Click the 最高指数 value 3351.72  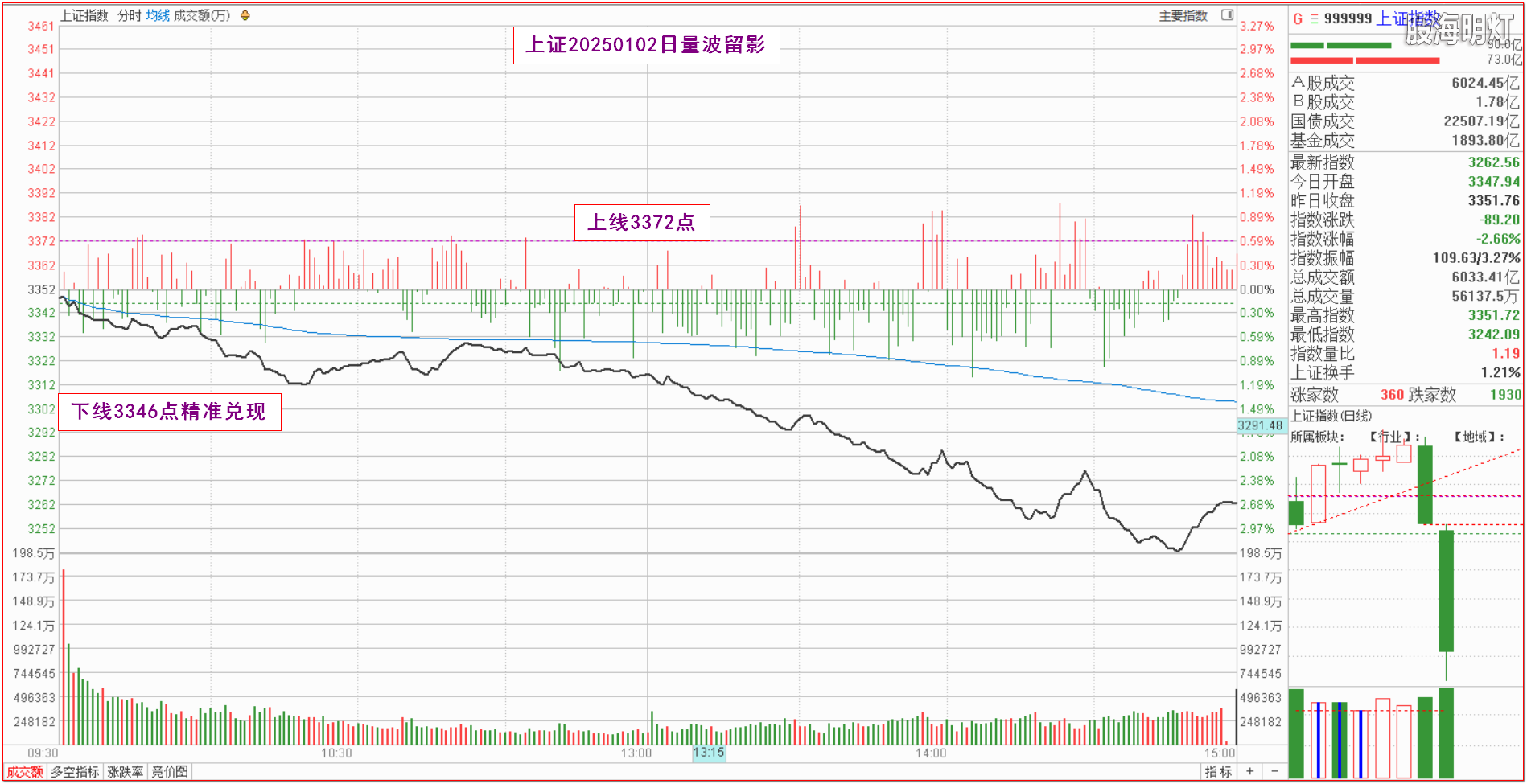[x=1494, y=315]
